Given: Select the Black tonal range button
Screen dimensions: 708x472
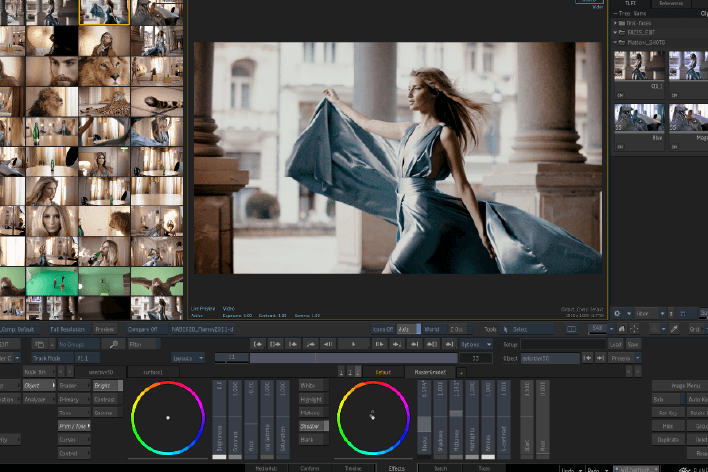Looking at the screenshot, I should click(313, 439).
